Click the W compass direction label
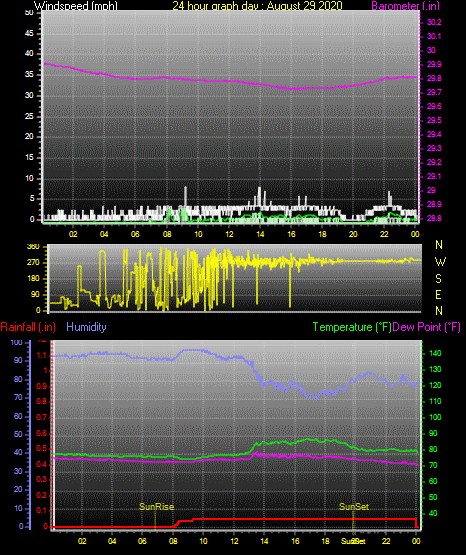Screen dimensions: 466x555 [x=440, y=262]
